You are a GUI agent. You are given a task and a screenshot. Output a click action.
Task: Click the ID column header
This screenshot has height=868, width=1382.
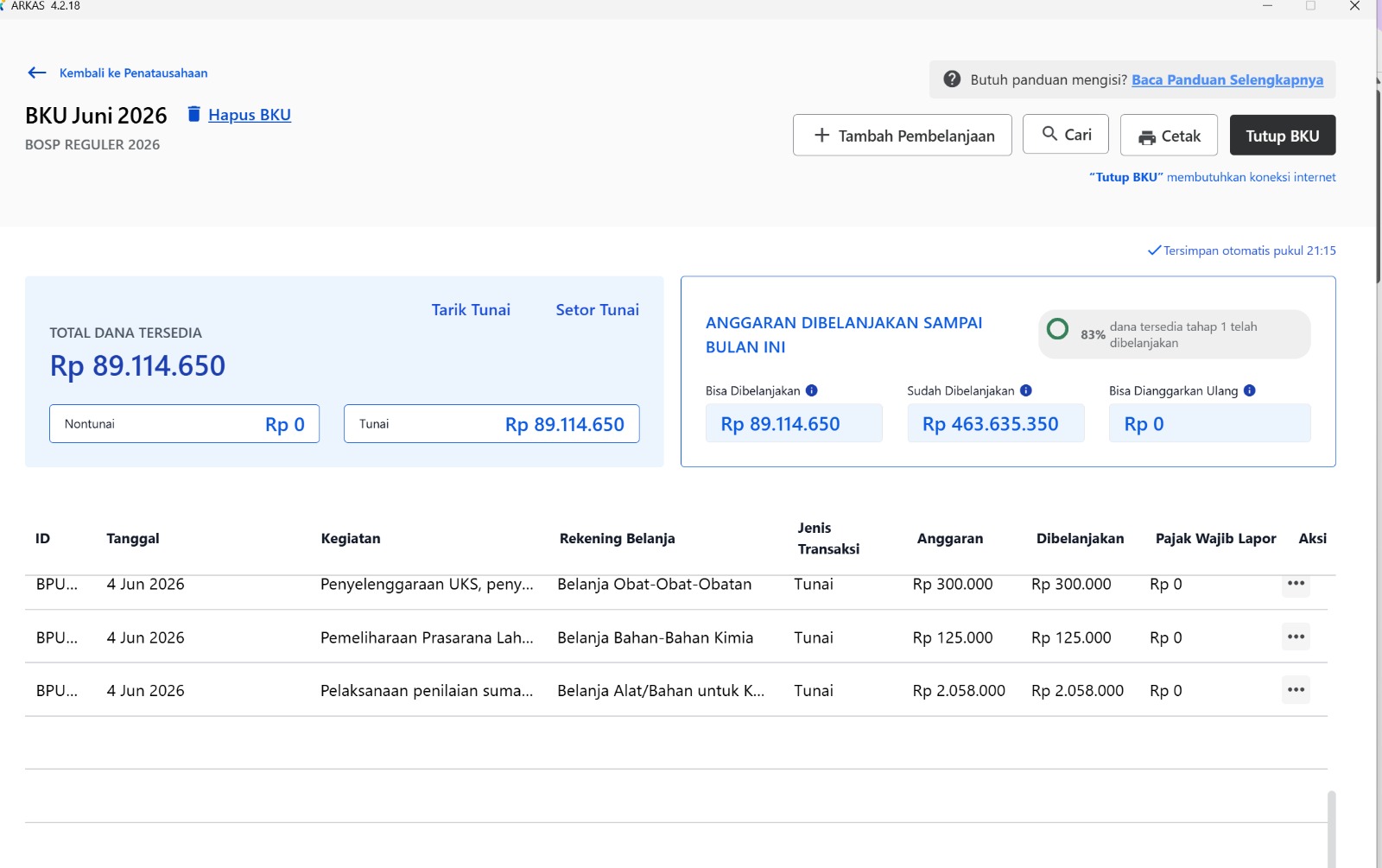point(42,538)
